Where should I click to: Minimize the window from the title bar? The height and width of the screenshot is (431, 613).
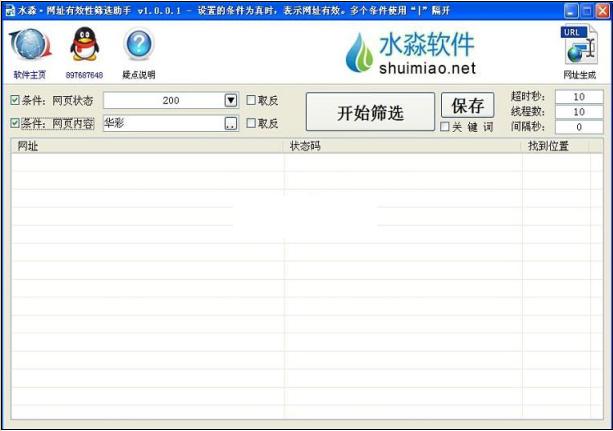571,9
